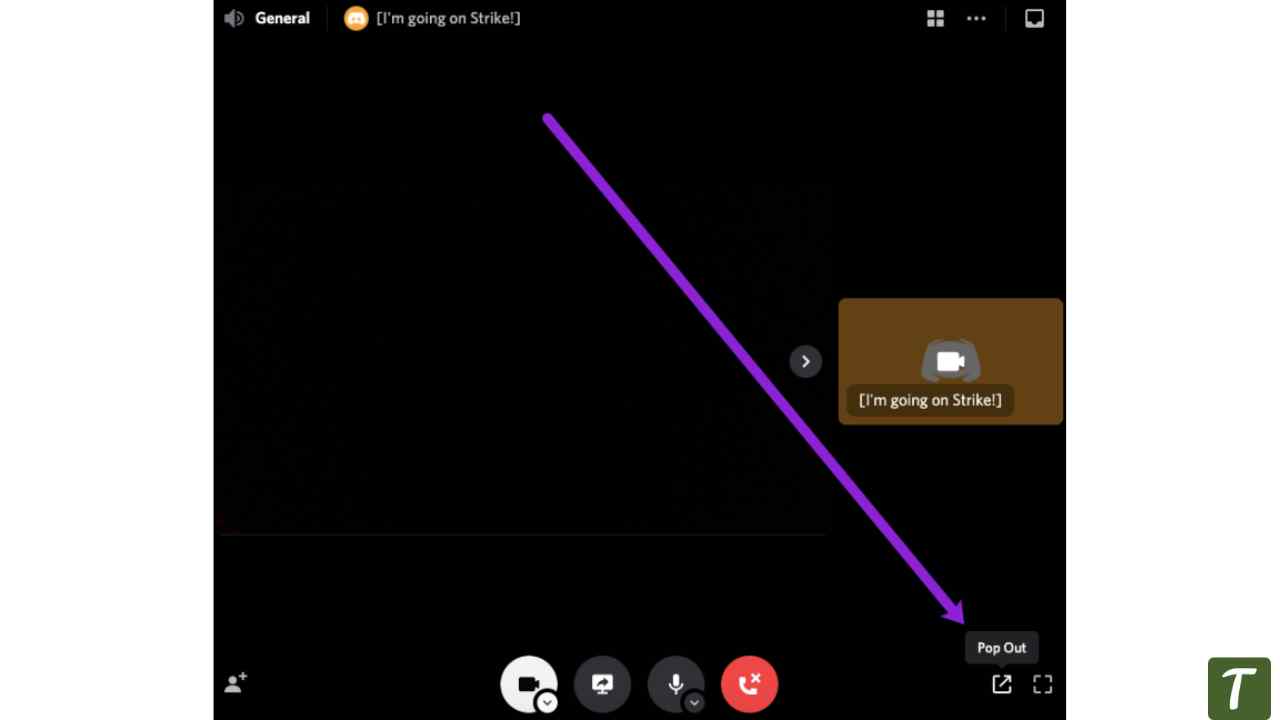This screenshot has height=720, width=1280.
Task: Open more options ellipsis menu
Action: [976, 18]
